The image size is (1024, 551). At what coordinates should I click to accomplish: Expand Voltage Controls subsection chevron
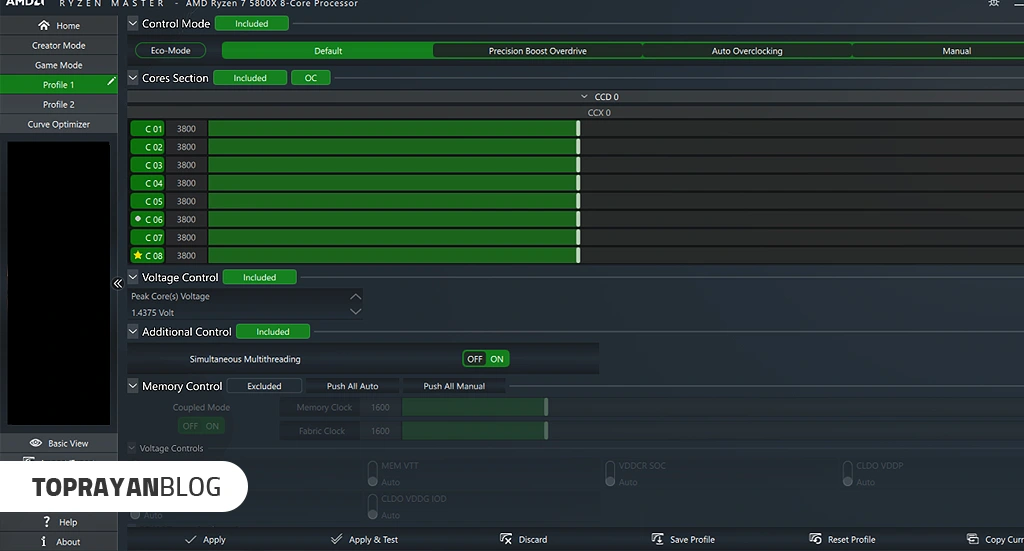[x=131, y=448]
